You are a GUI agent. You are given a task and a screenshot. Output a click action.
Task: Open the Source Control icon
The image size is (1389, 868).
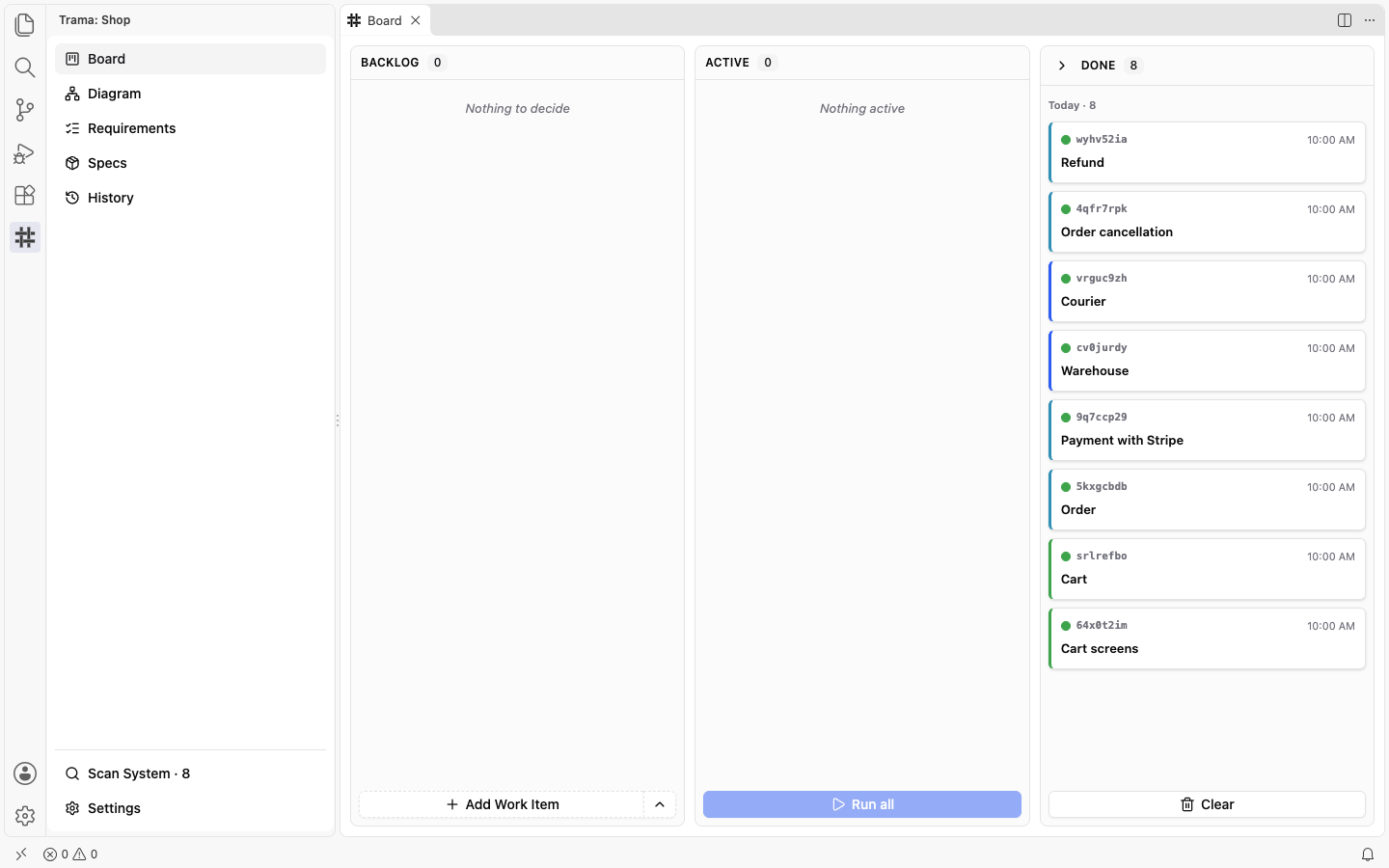25,110
